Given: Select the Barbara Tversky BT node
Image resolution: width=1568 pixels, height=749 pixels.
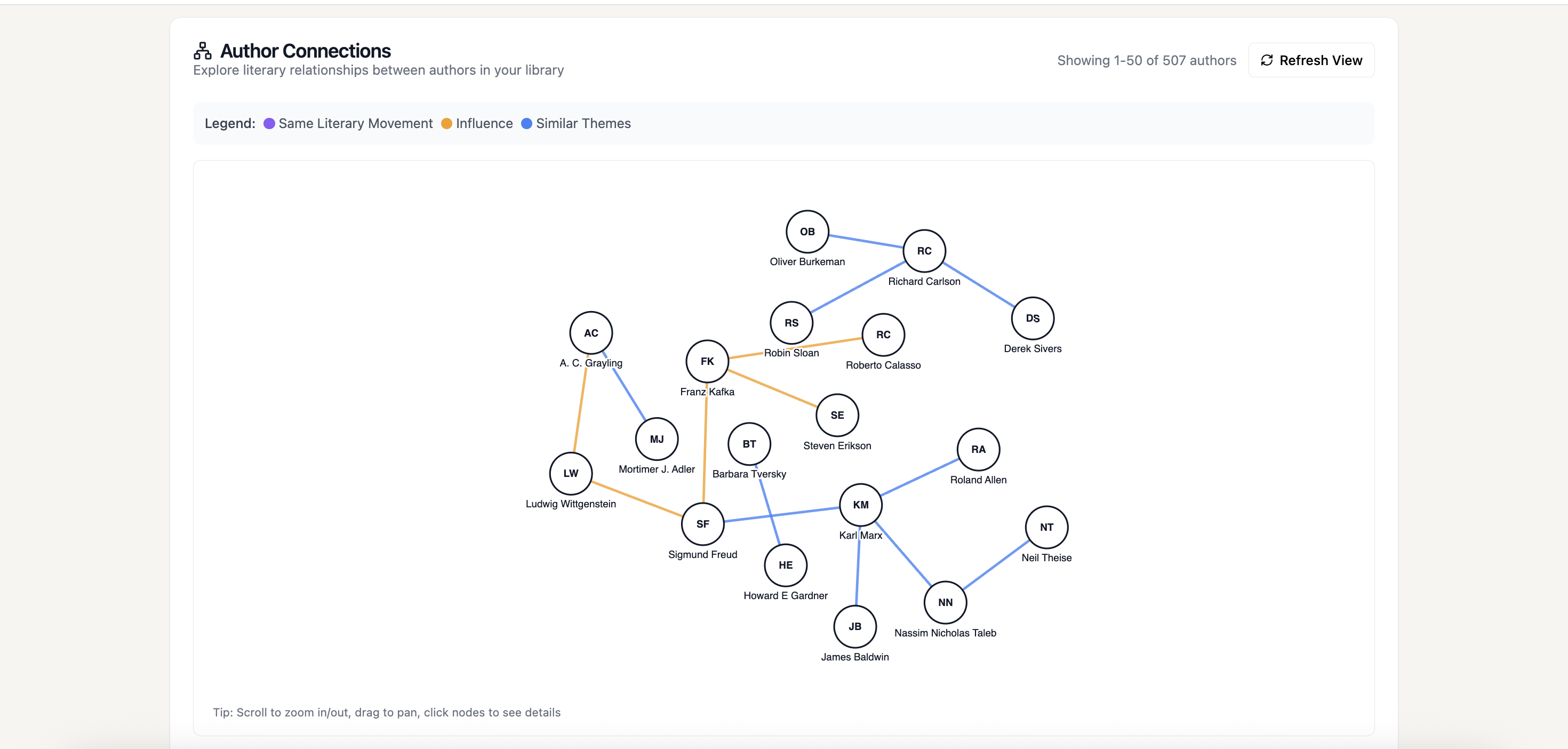Looking at the screenshot, I should [x=749, y=444].
